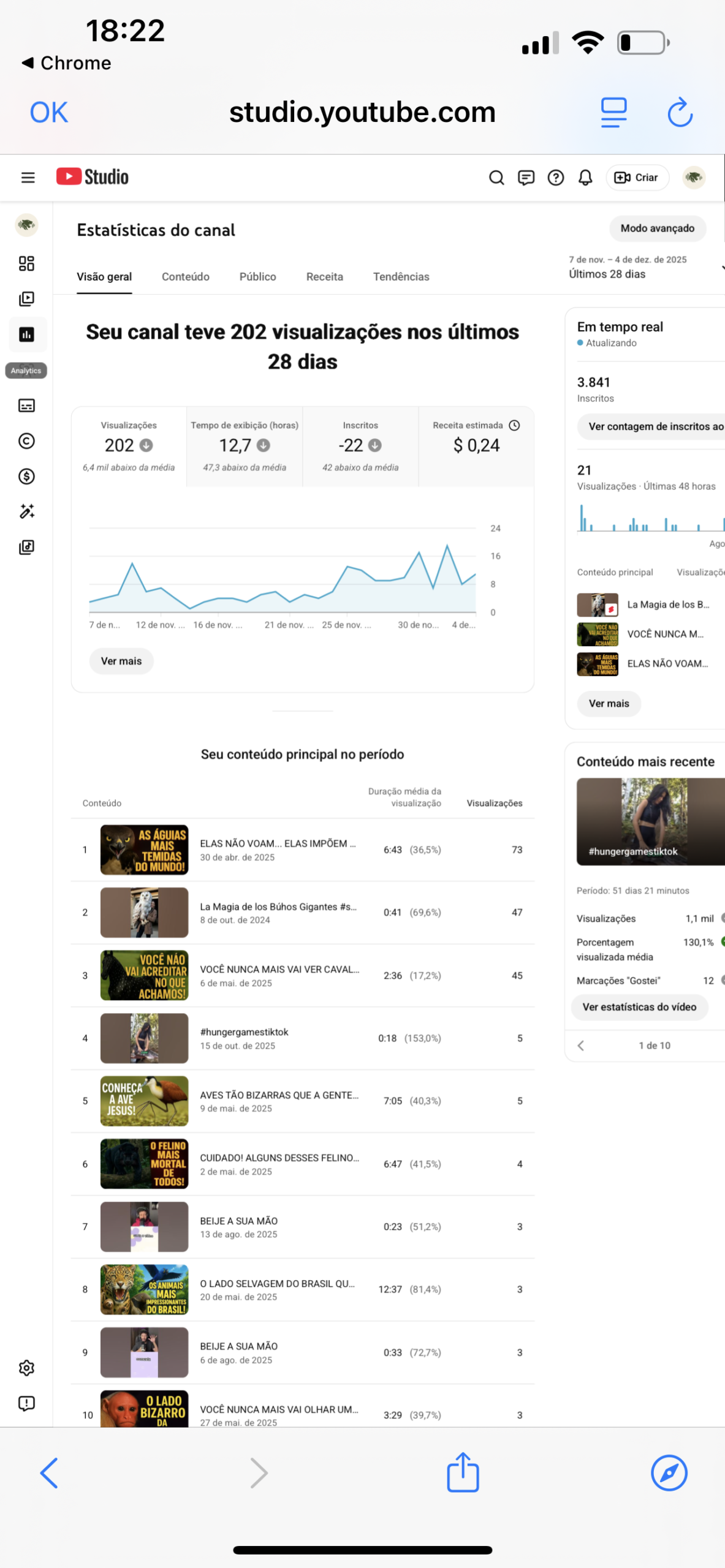Open Dashboard icon in left sidebar
Viewport: 725px width, 1568px height.
click(26, 263)
